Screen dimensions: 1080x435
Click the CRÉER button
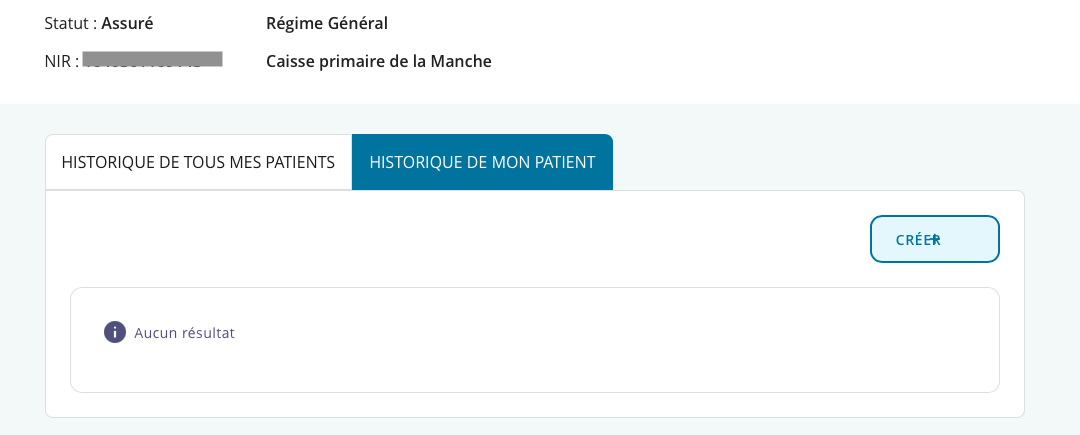[x=935, y=239]
